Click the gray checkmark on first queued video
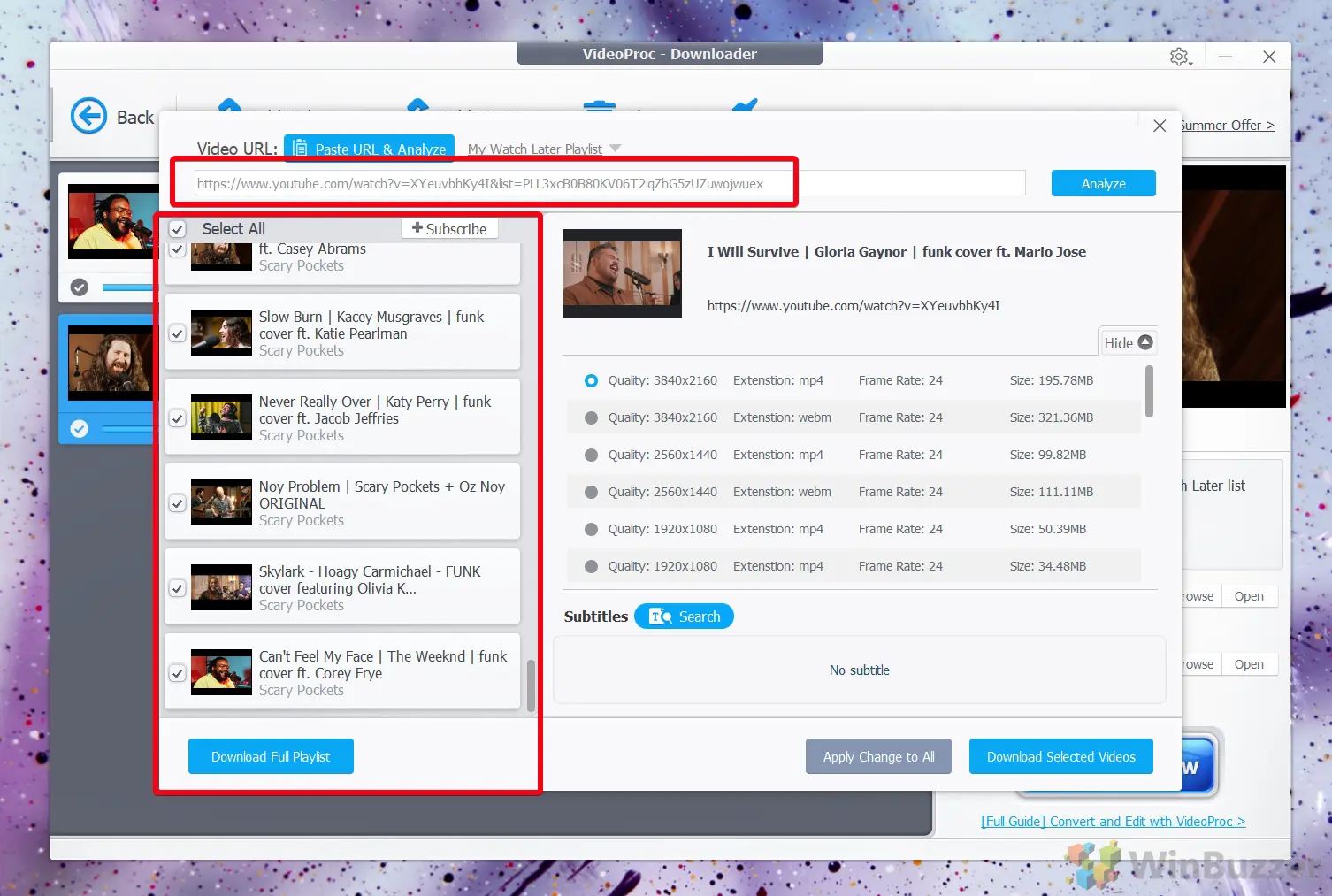This screenshot has width=1332, height=896. (80, 287)
